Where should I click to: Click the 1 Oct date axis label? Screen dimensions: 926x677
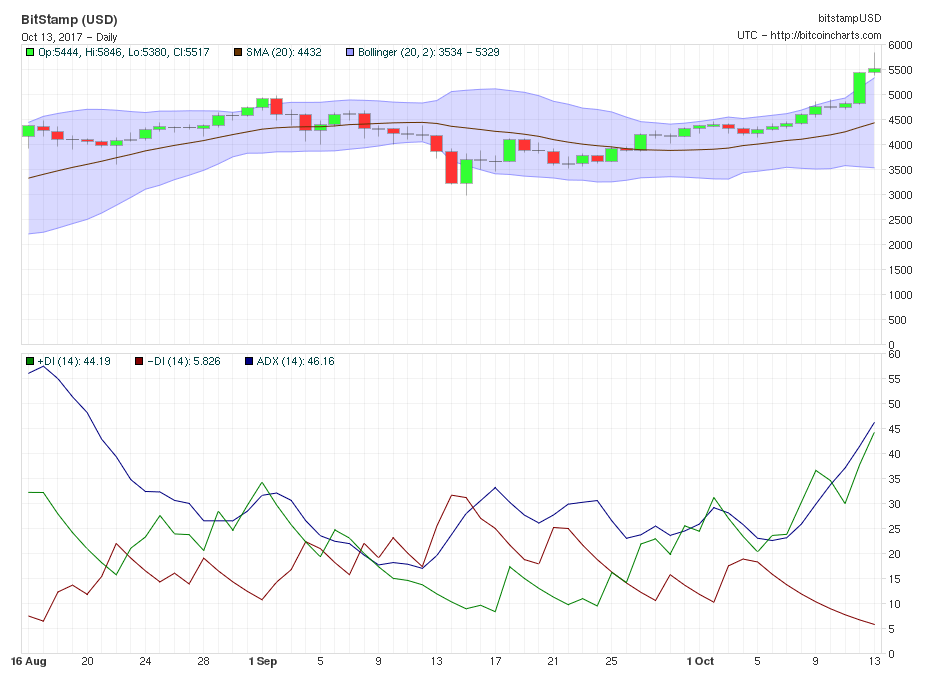700,661
